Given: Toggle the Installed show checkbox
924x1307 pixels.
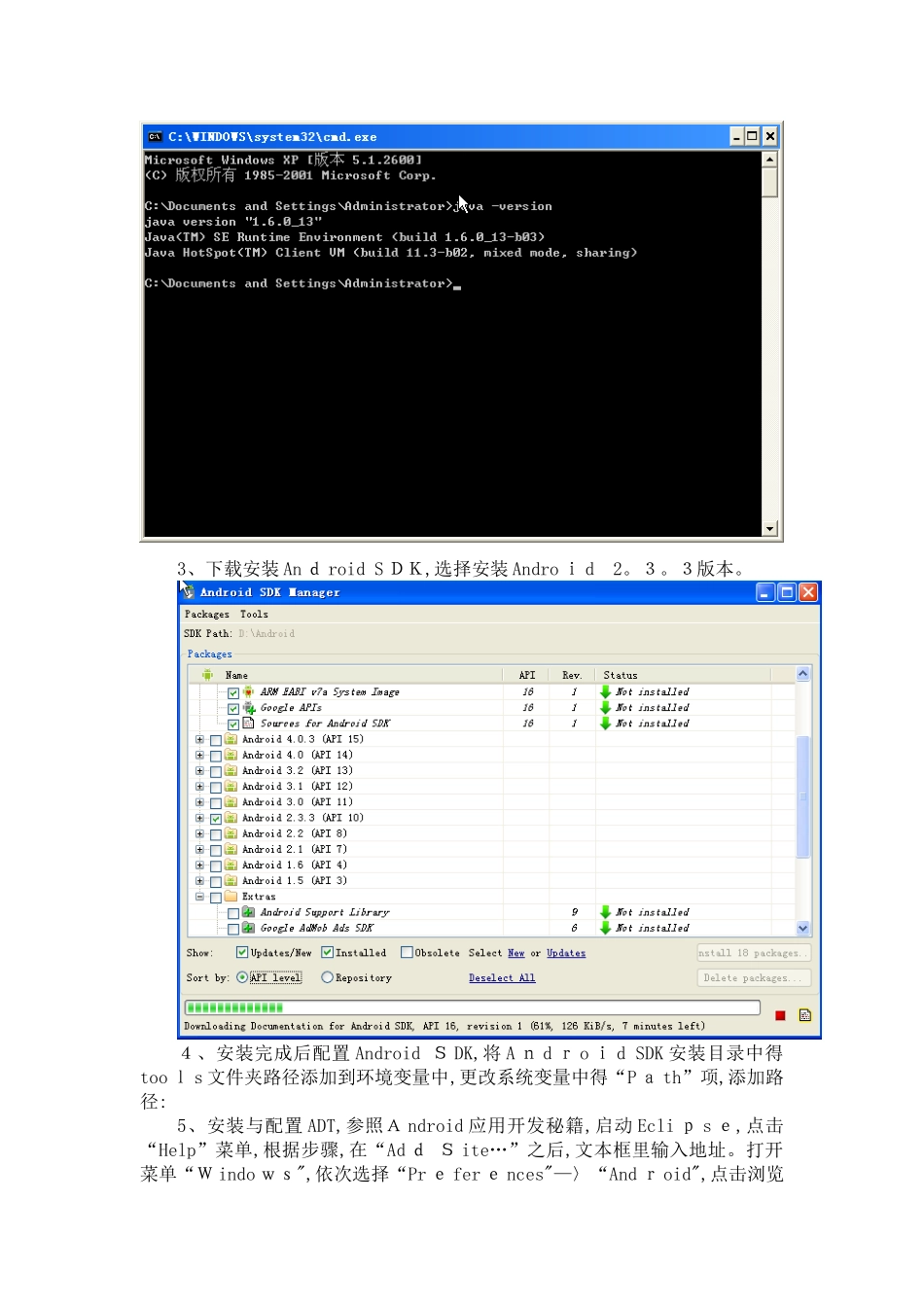Looking at the screenshot, I should pyautogui.click(x=327, y=952).
